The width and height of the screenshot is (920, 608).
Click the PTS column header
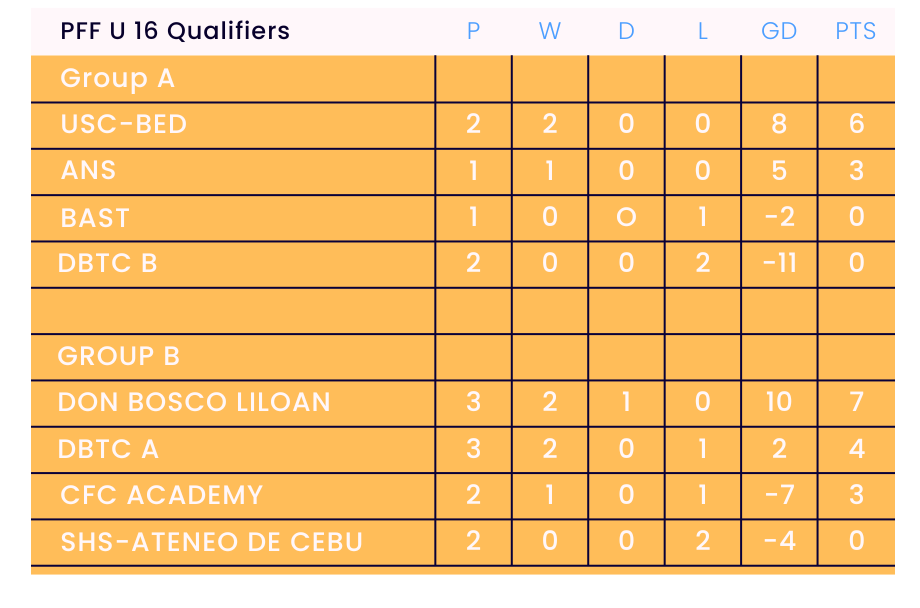(855, 31)
